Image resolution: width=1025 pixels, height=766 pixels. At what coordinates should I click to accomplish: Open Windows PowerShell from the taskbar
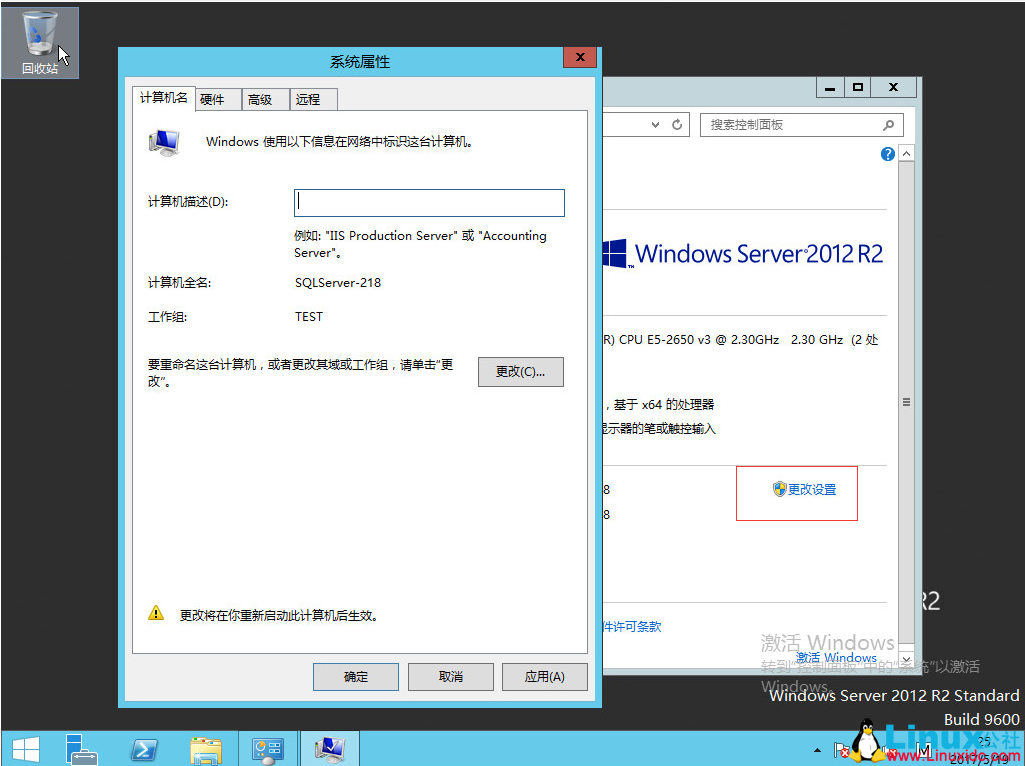point(145,748)
